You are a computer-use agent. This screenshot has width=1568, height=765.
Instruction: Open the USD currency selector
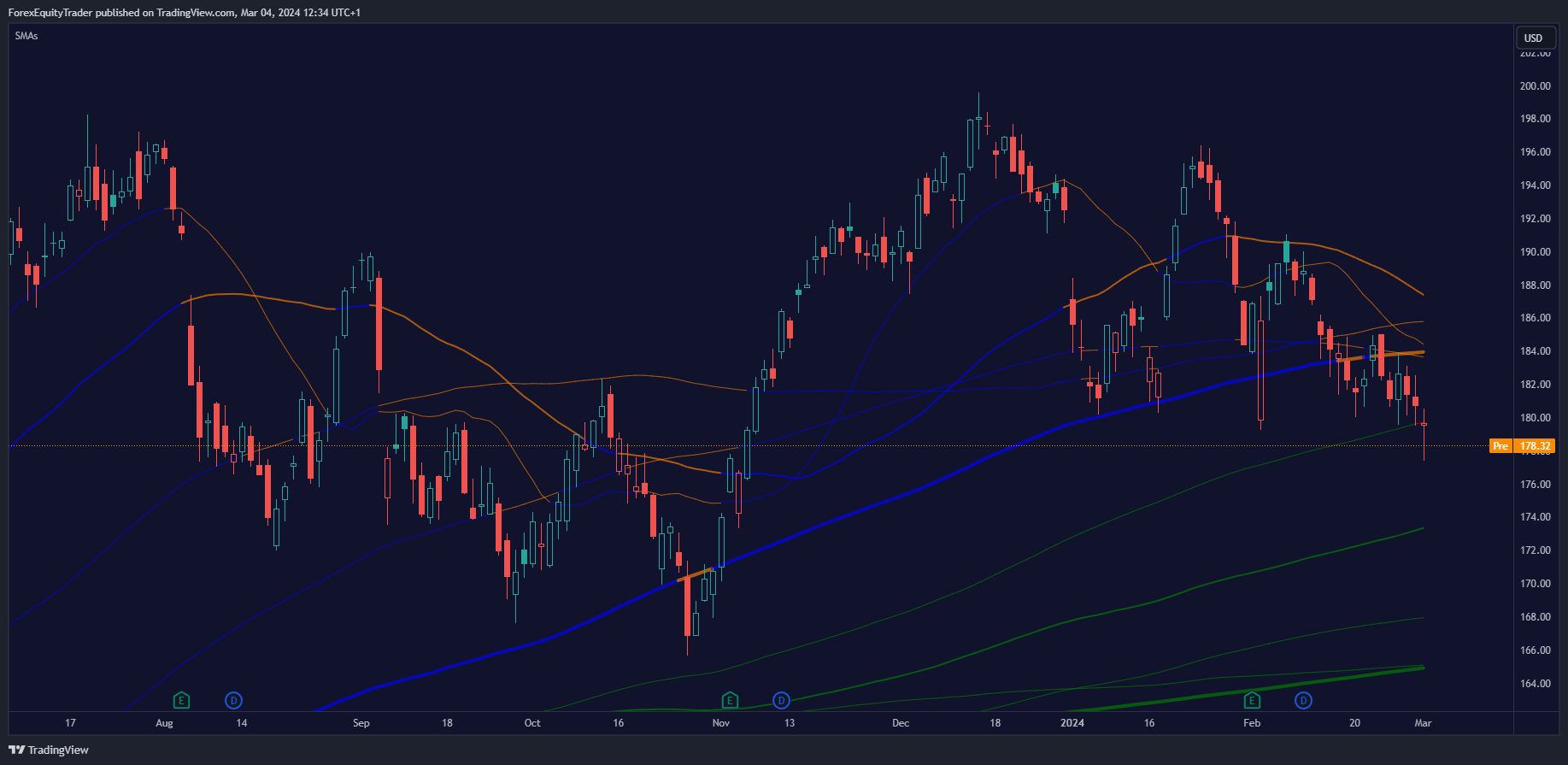(1534, 38)
